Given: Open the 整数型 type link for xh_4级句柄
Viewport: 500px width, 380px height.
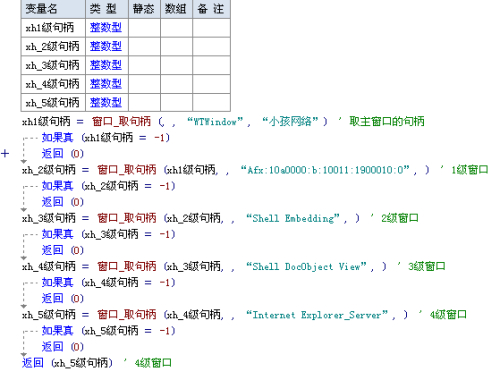Looking at the screenshot, I should click(x=106, y=84).
